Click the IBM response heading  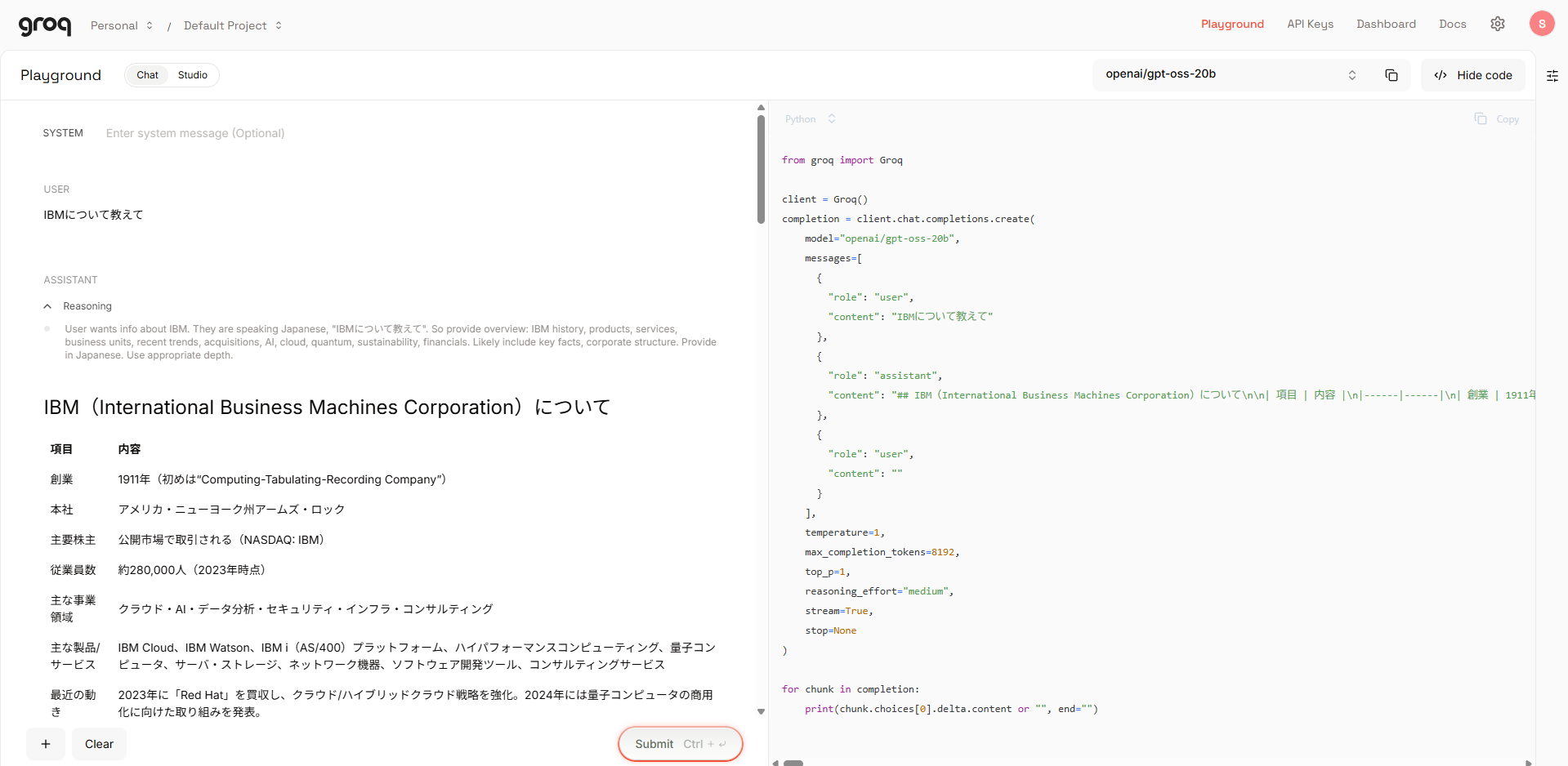327,407
